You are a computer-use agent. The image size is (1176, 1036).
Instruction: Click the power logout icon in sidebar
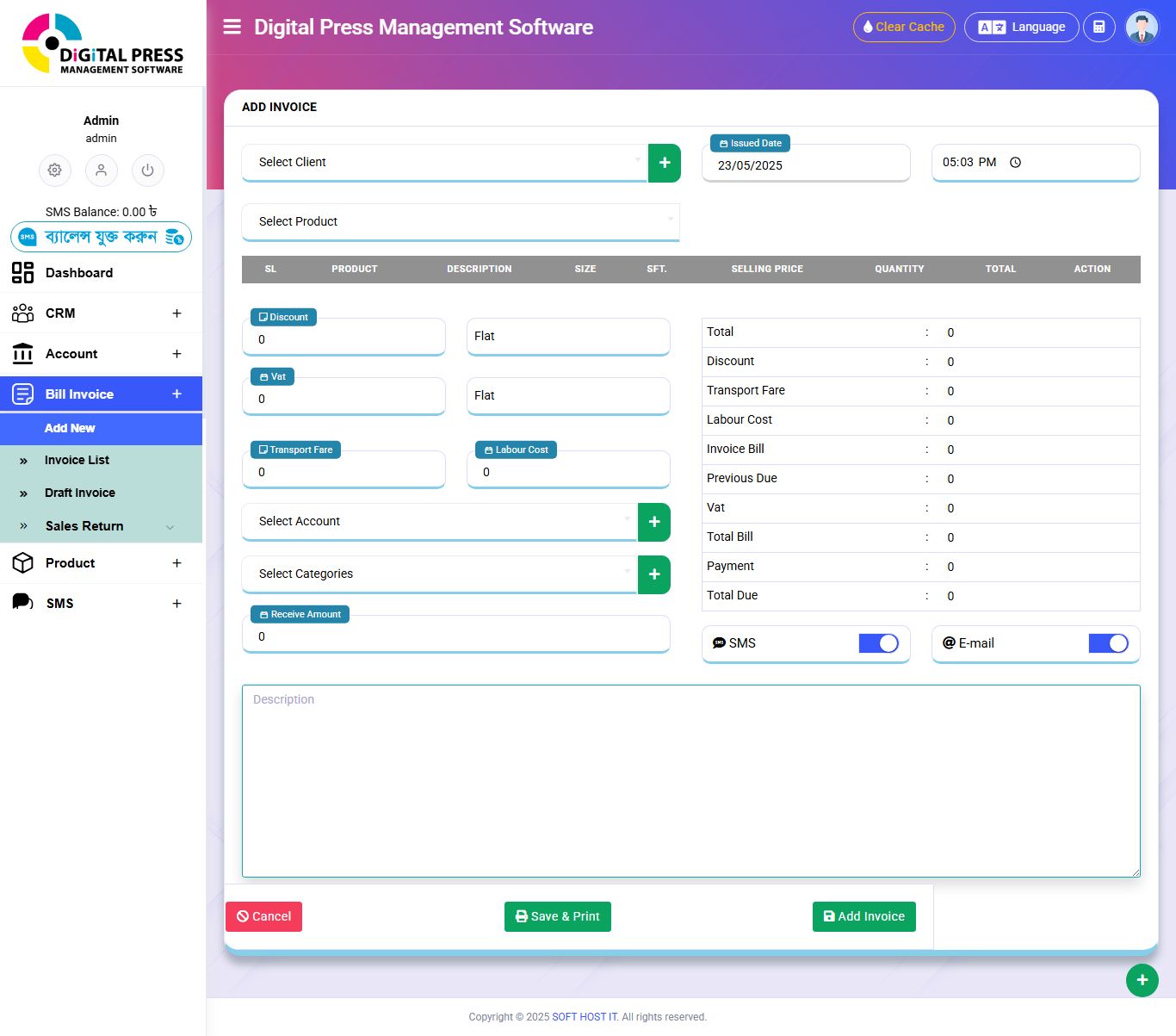pos(147,171)
